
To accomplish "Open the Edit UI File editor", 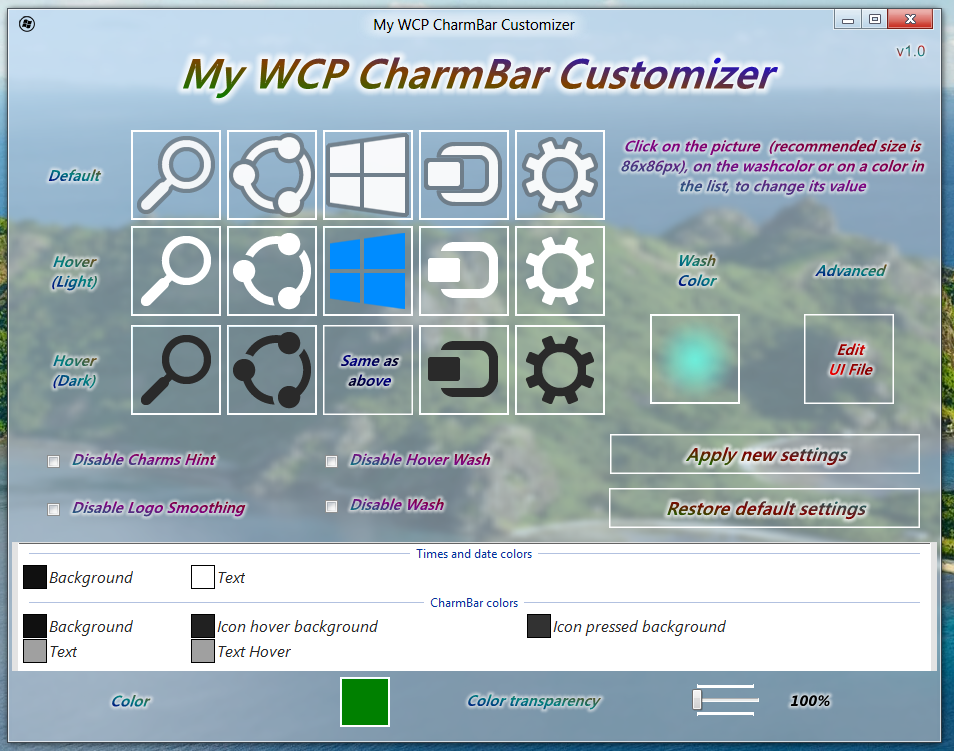I will click(848, 359).
